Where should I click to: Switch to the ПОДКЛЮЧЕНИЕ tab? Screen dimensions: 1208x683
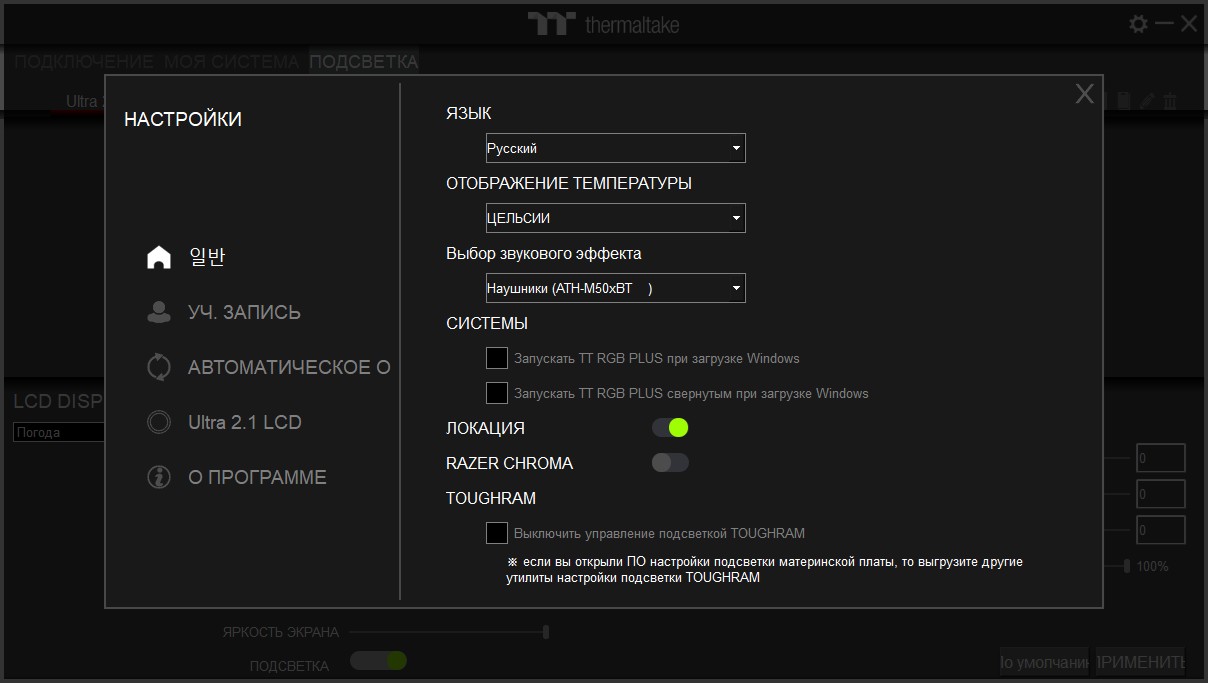[84, 62]
